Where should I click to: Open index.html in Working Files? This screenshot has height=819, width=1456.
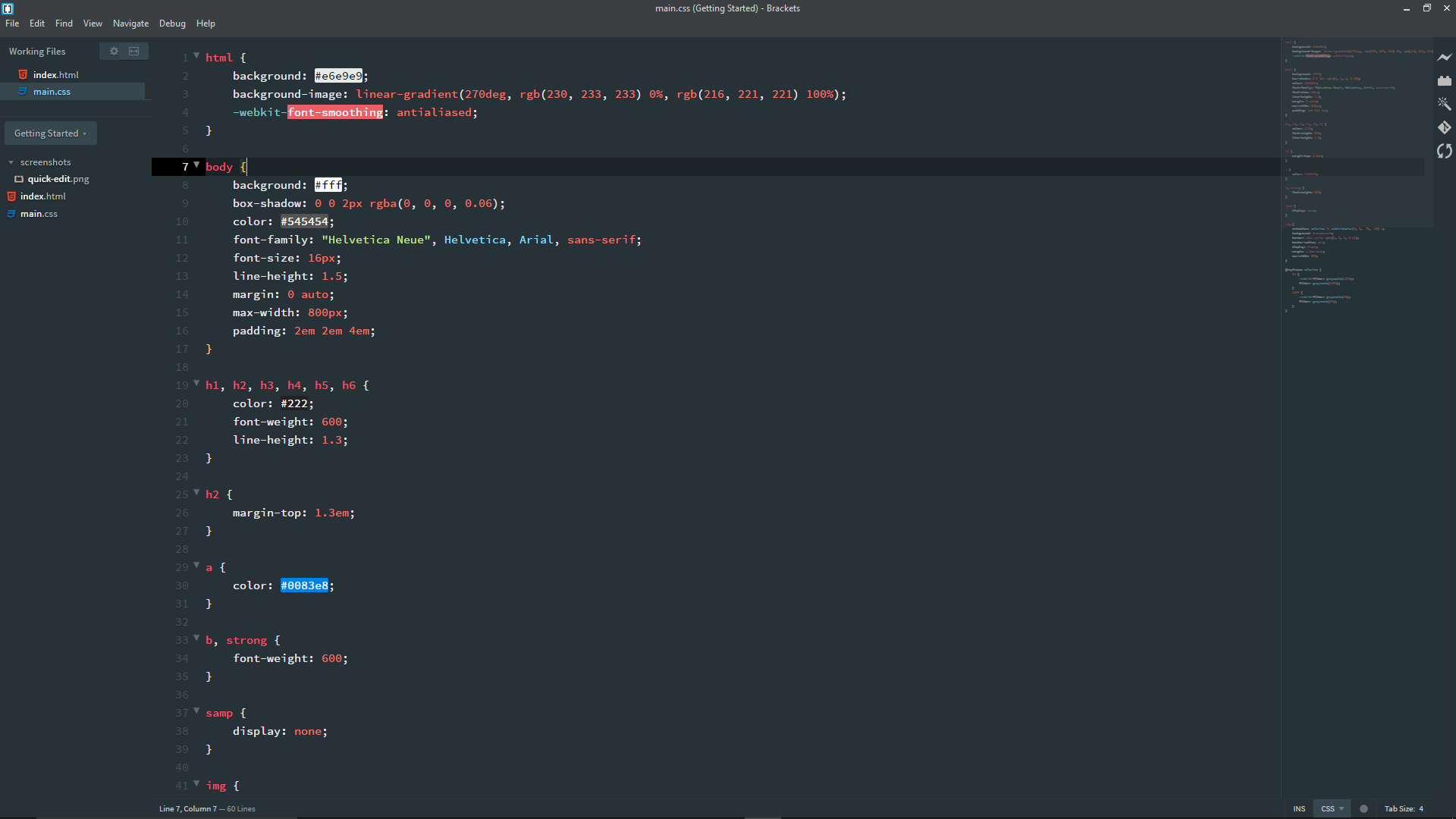click(x=55, y=75)
